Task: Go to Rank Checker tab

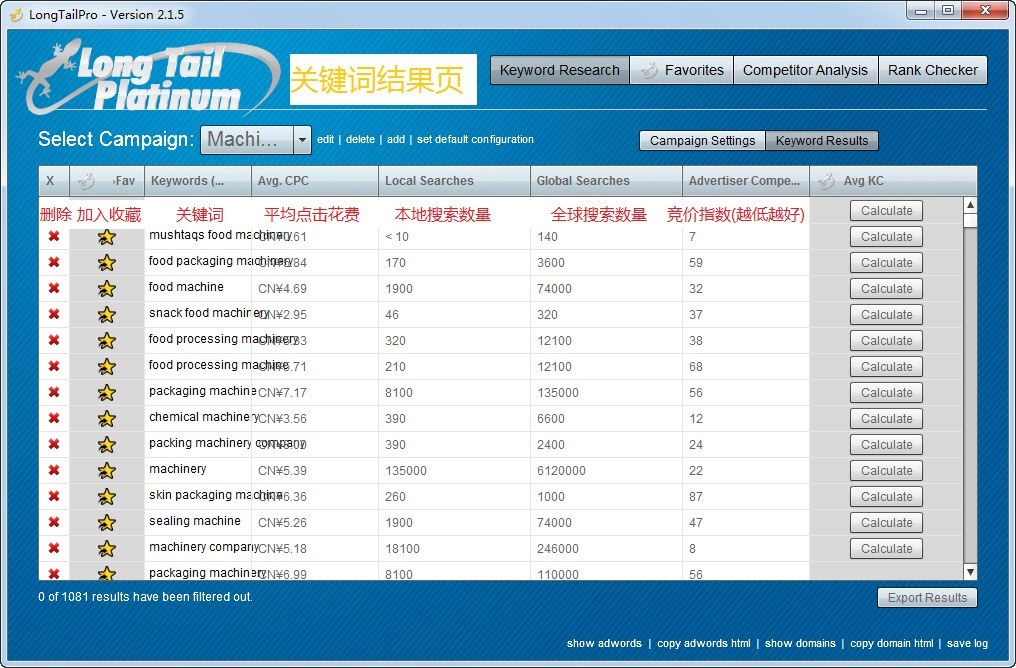Action: click(x=932, y=70)
